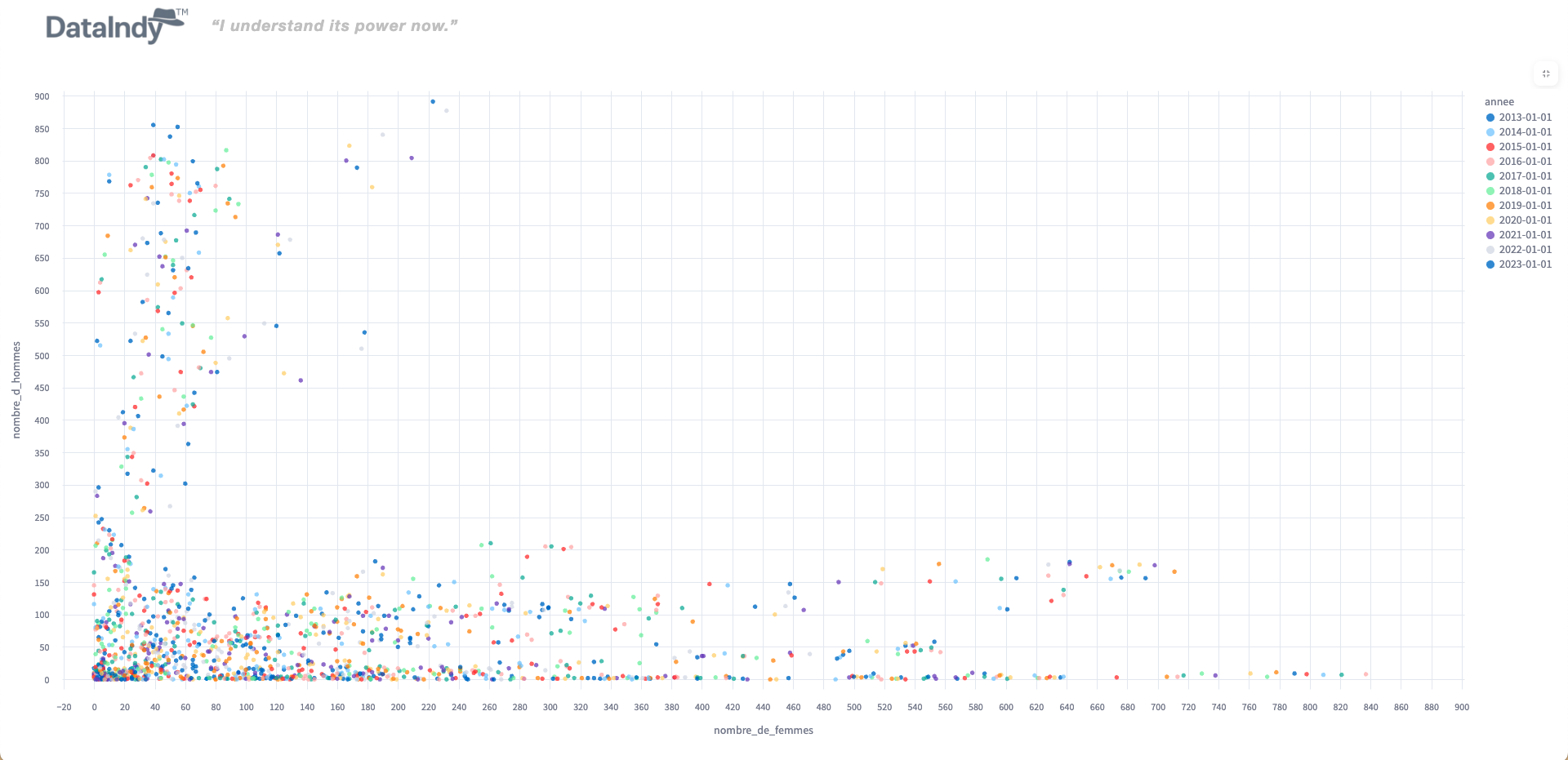Hide the 2022-01-01 legend series
The width and height of the screenshot is (1568, 760).
point(1524,250)
